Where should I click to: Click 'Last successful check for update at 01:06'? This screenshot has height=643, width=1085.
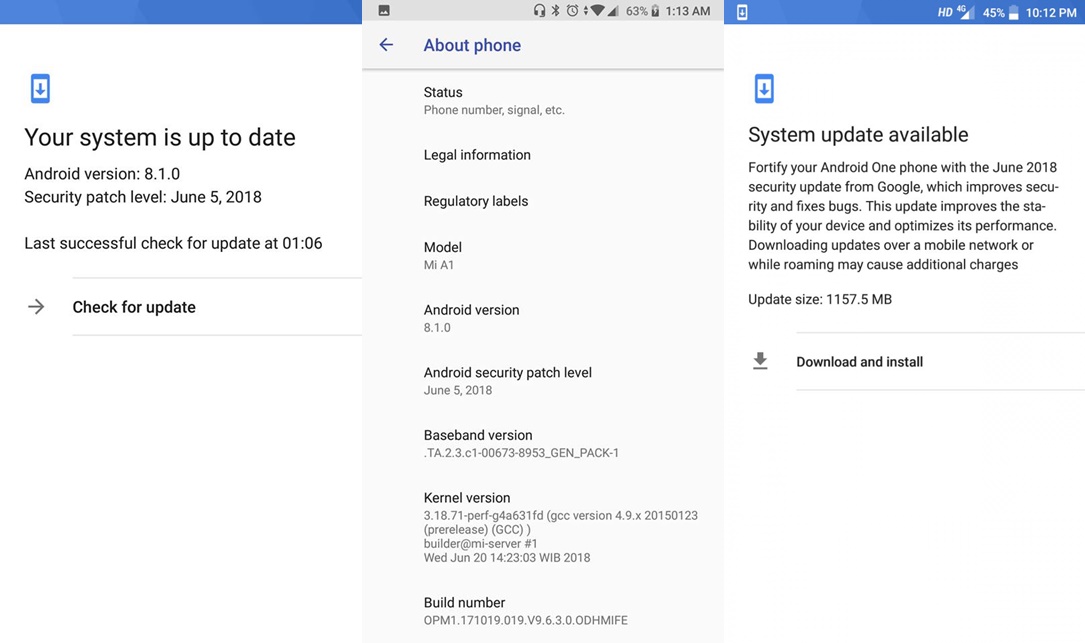173,244
